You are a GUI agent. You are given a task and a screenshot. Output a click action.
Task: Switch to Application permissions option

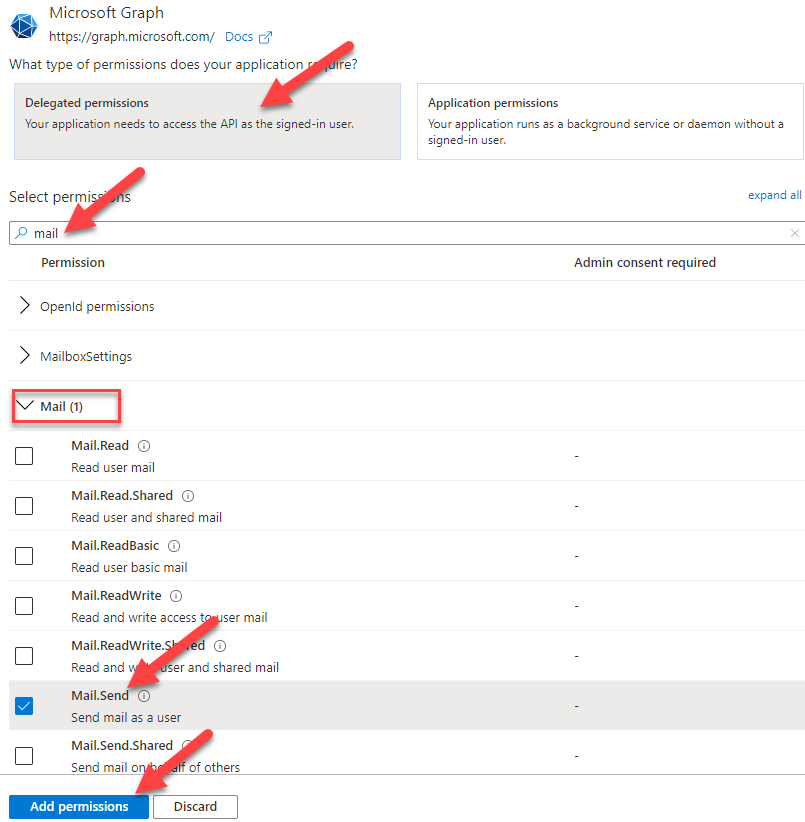point(610,122)
